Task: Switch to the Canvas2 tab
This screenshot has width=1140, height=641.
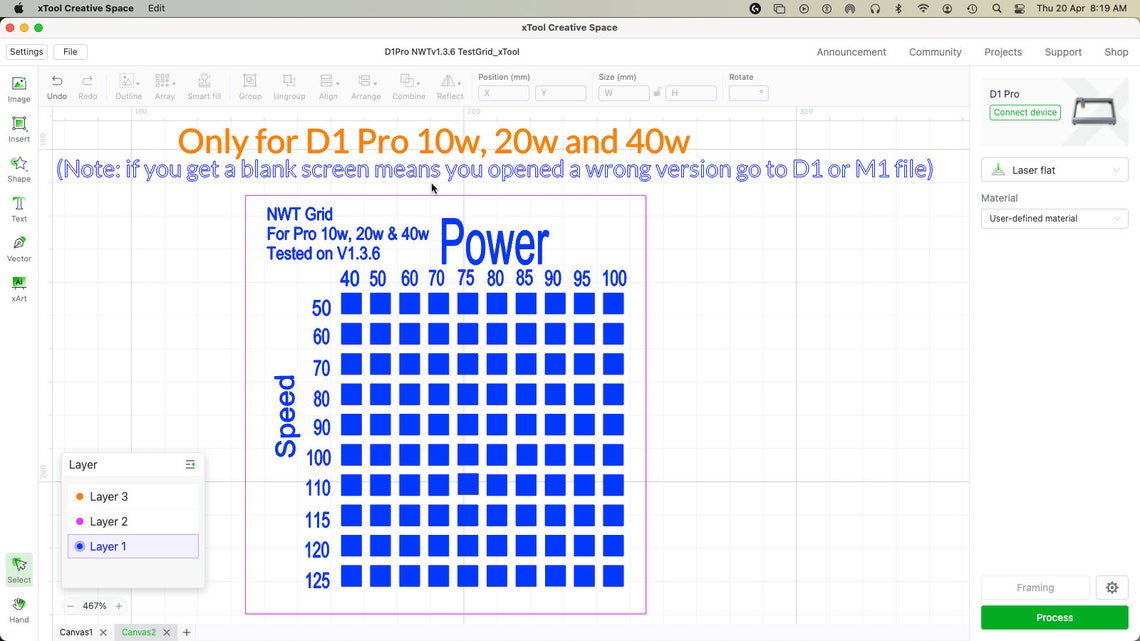Action: 140,632
